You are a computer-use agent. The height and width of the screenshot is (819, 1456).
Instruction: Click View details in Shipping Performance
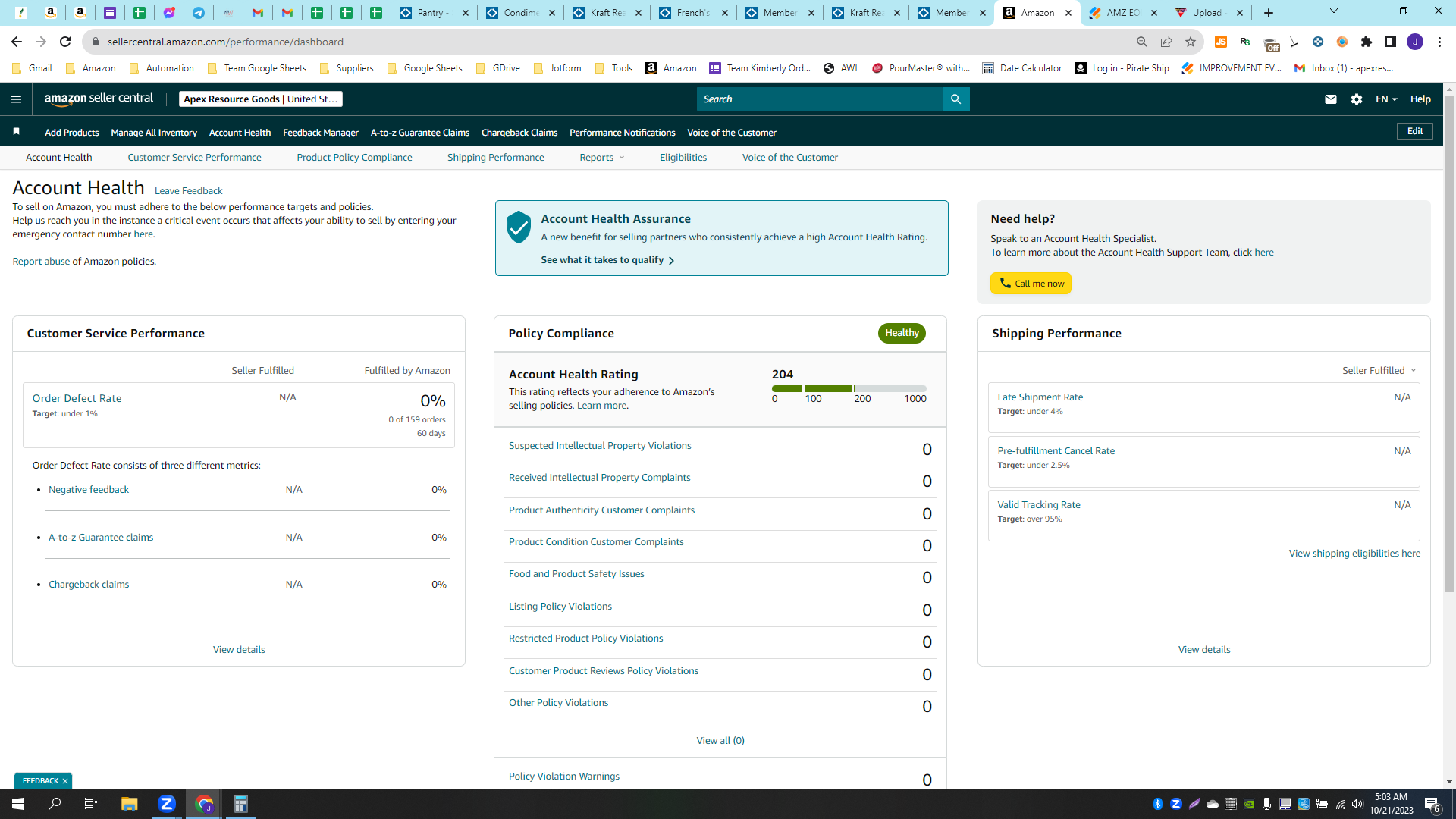(1204, 650)
